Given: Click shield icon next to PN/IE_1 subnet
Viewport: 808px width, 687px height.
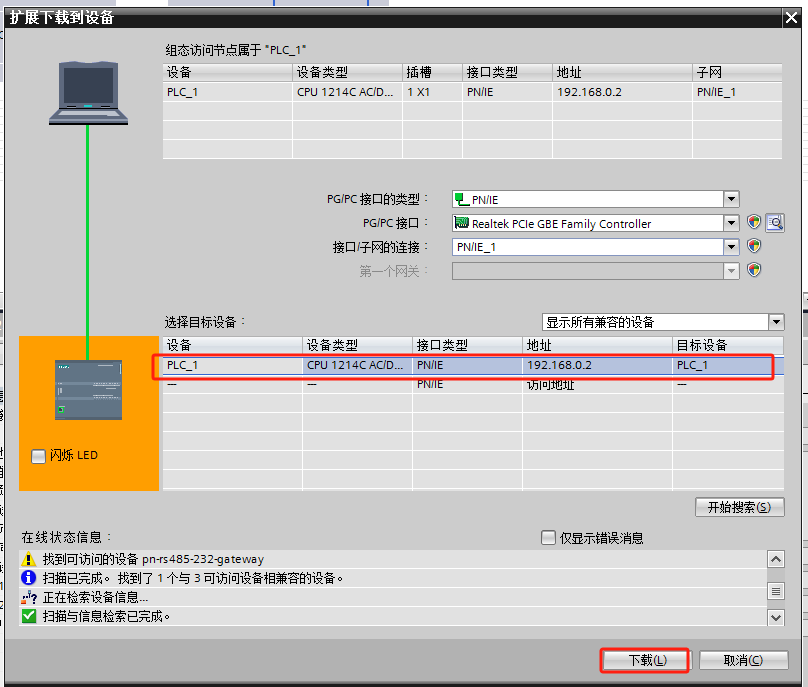Looking at the screenshot, I should pyautogui.click(x=754, y=246).
